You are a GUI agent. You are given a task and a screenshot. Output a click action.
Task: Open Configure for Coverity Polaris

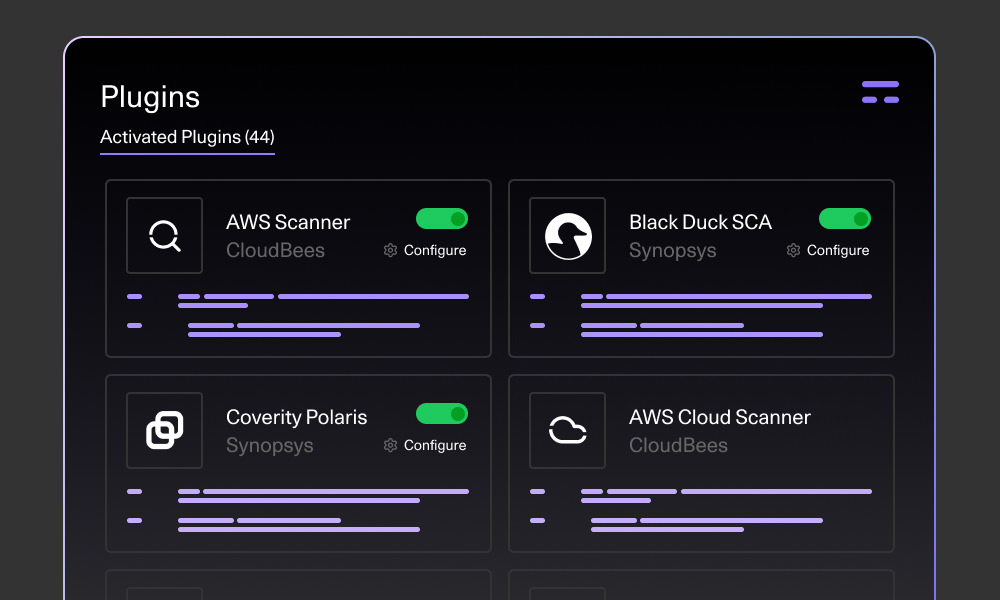pyautogui.click(x=435, y=445)
